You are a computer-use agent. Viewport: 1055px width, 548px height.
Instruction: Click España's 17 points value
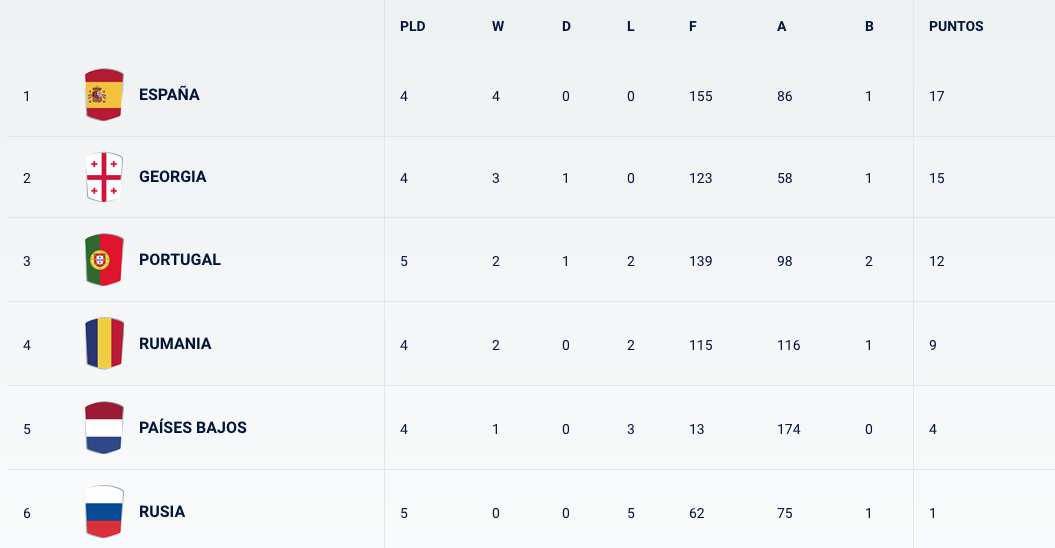tap(937, 96)
